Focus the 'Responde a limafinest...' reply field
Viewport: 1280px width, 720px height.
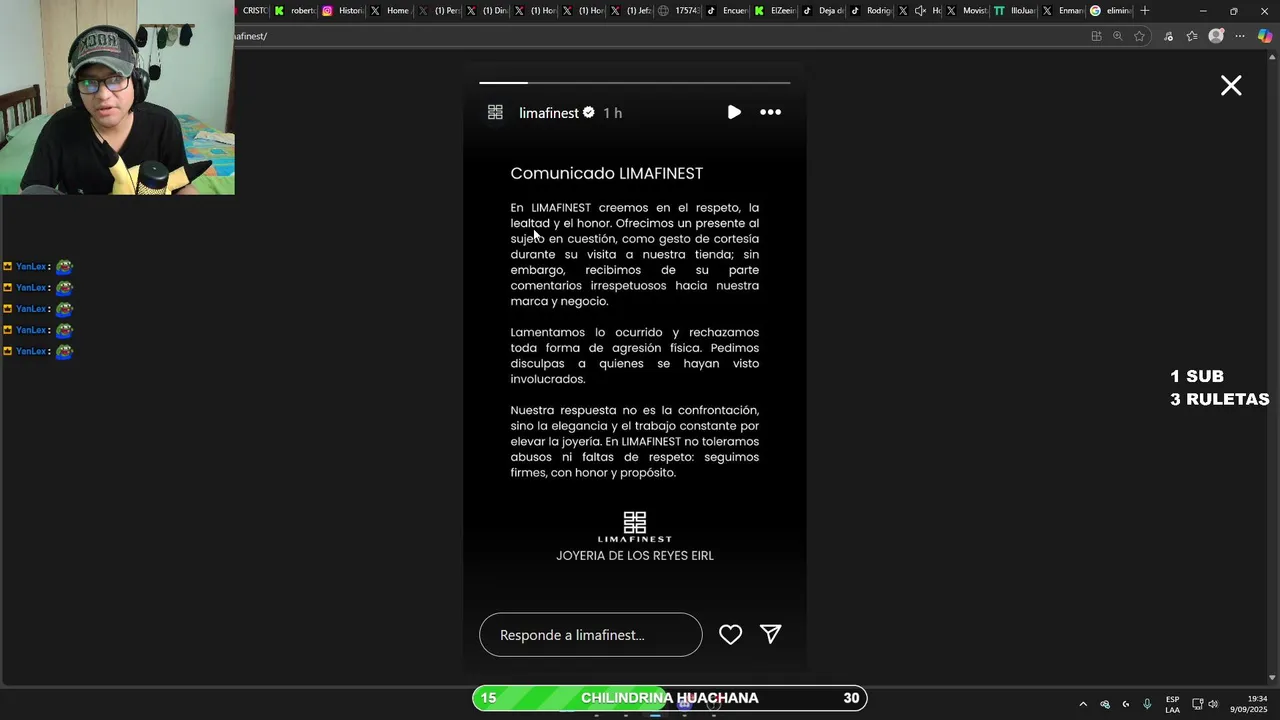tap(590, 635)
